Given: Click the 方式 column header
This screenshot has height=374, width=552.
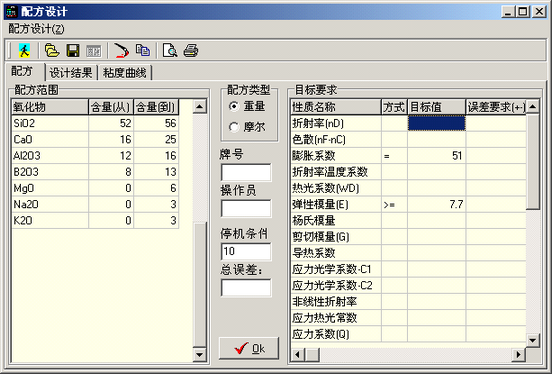Looking at the screenshot, I should (x=394, y=107).
